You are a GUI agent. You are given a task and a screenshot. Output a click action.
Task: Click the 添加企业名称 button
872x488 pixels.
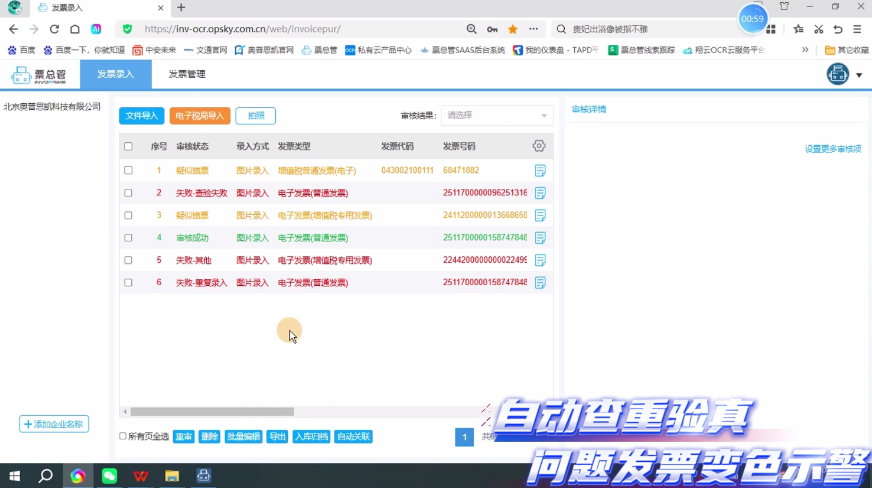[54, 424]
